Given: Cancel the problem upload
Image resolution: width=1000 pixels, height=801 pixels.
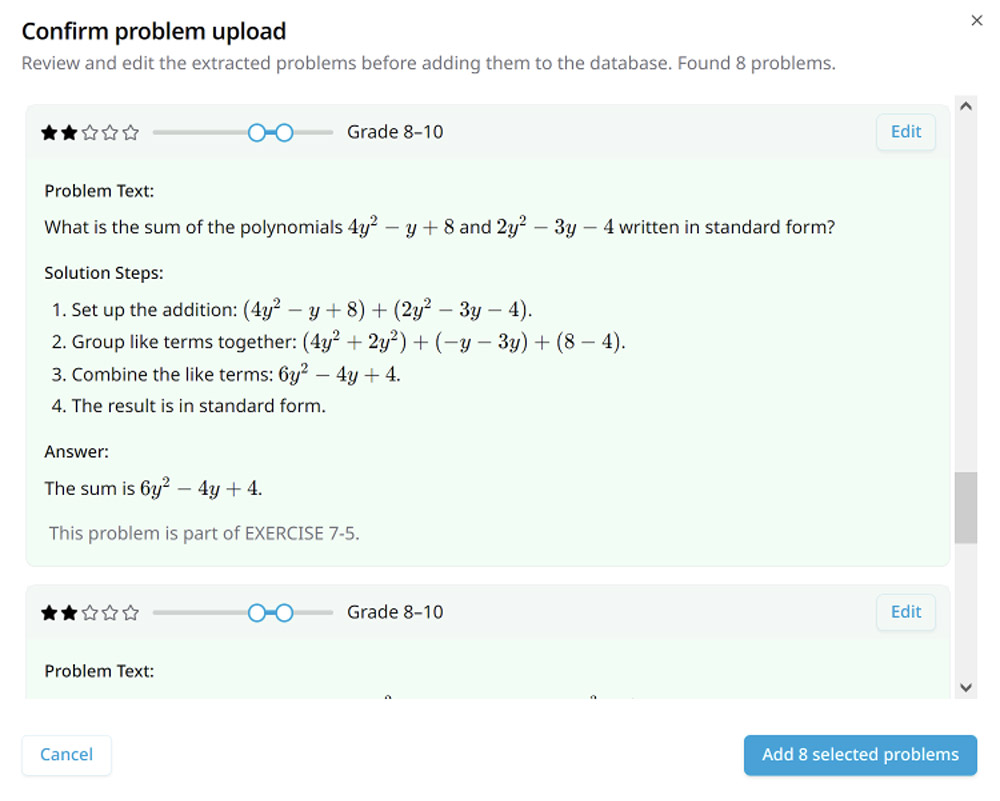Looking at the screenshot, I should click(x=66, y=755).
